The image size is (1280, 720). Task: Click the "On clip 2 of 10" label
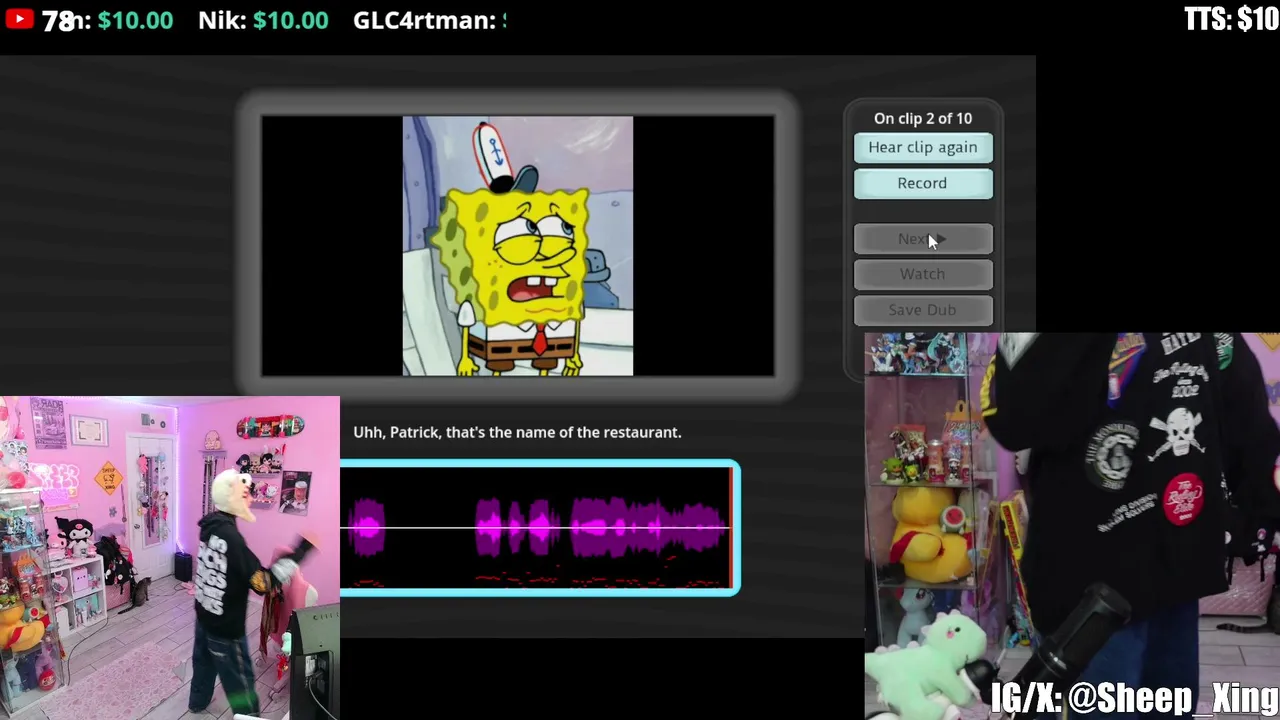923,118
